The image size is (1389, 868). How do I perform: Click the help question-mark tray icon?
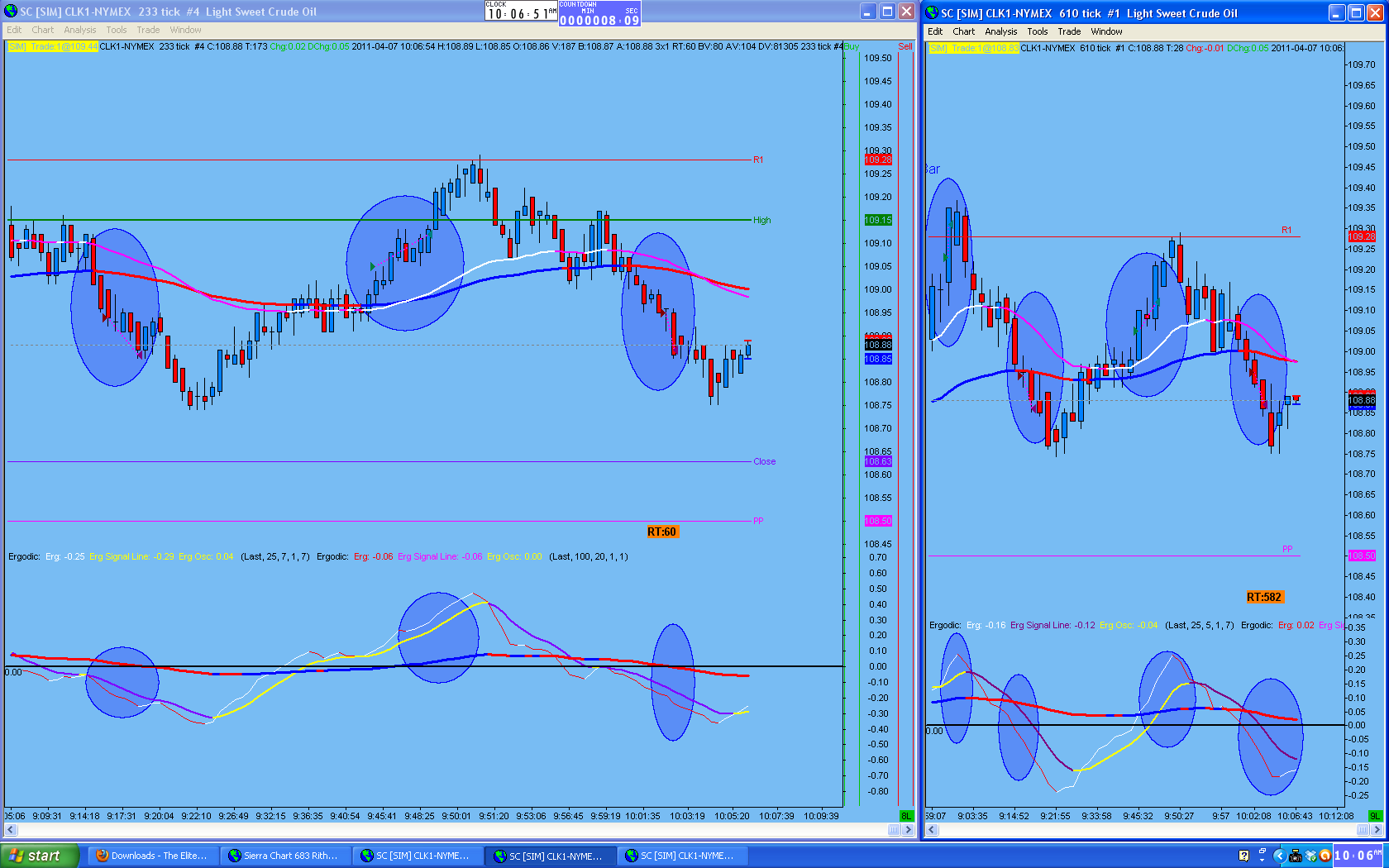point(1243,856)
